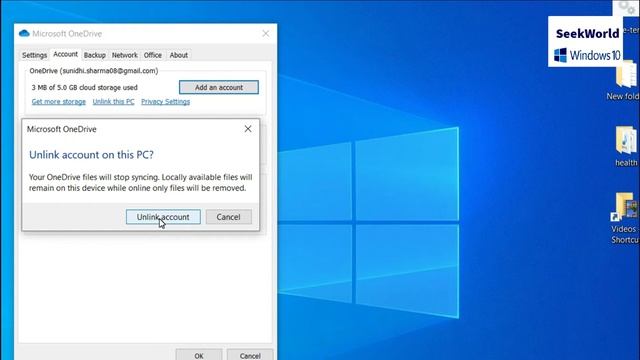Click Cancel at the bottom of the OneDrive settings
Image resolution: width=640 pixels, height=360 pixels.
coord(250,355)
